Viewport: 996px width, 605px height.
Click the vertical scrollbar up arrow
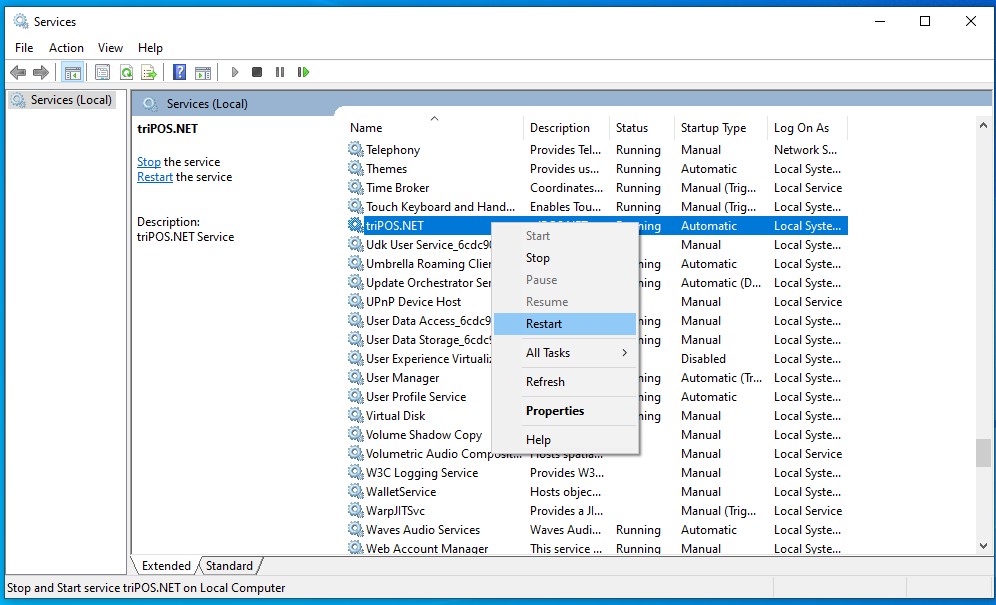tap(983, 126)
